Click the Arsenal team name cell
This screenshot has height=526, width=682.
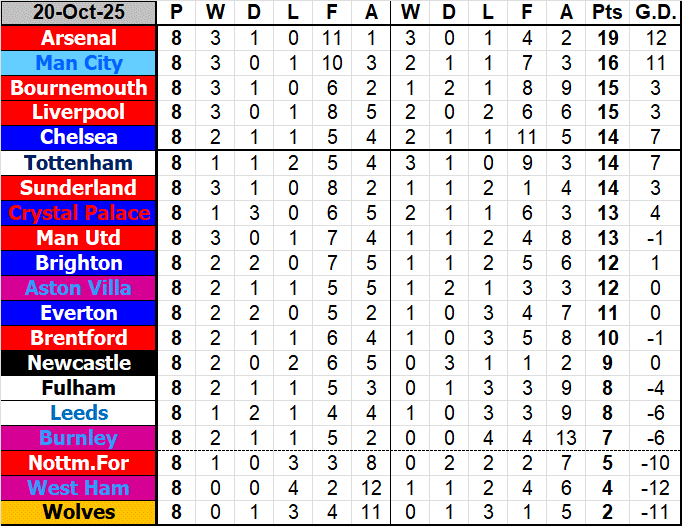pos(79,38)
